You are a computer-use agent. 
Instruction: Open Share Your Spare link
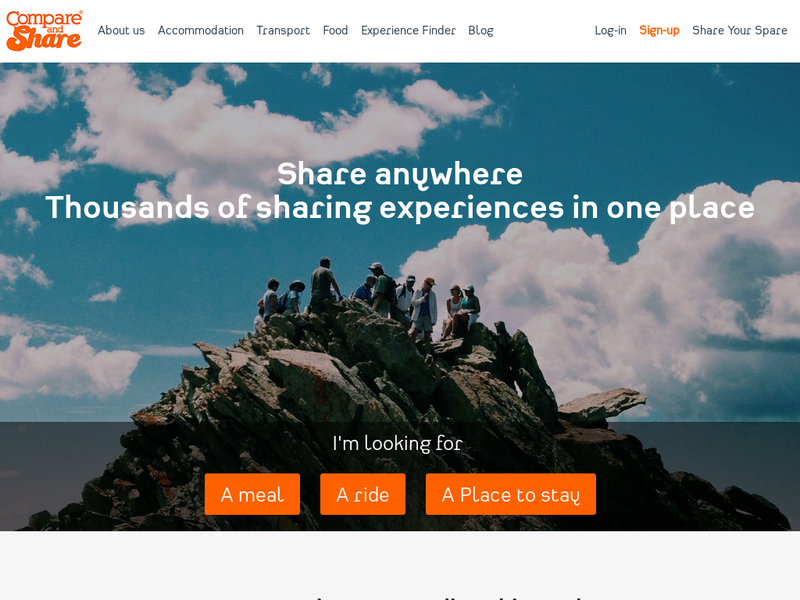tap(739, 31)
